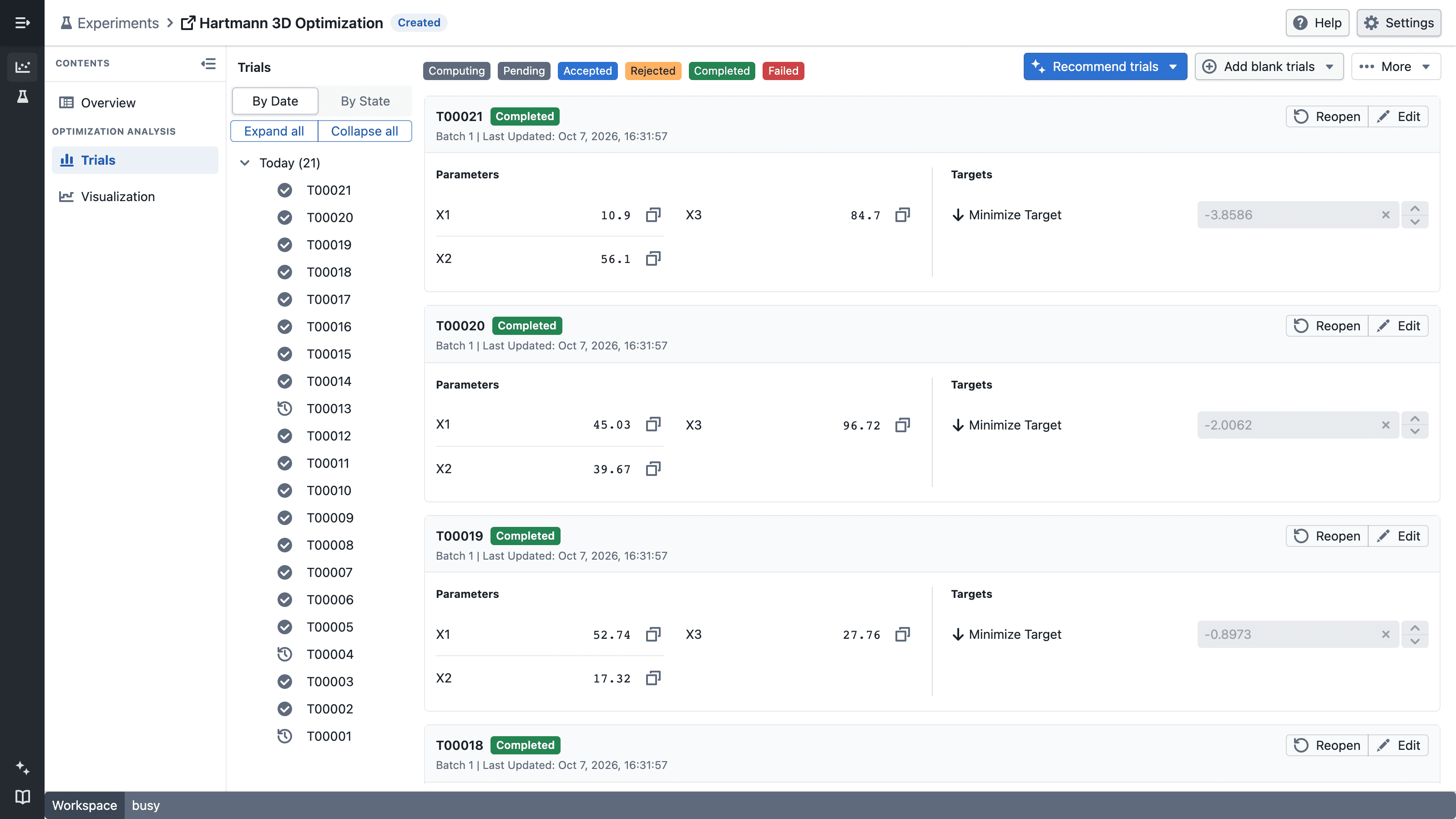This screenshot has height=819, width=1456.
Task: Open the sparkle AI assistant icon
Action: (x=22, y=768)
